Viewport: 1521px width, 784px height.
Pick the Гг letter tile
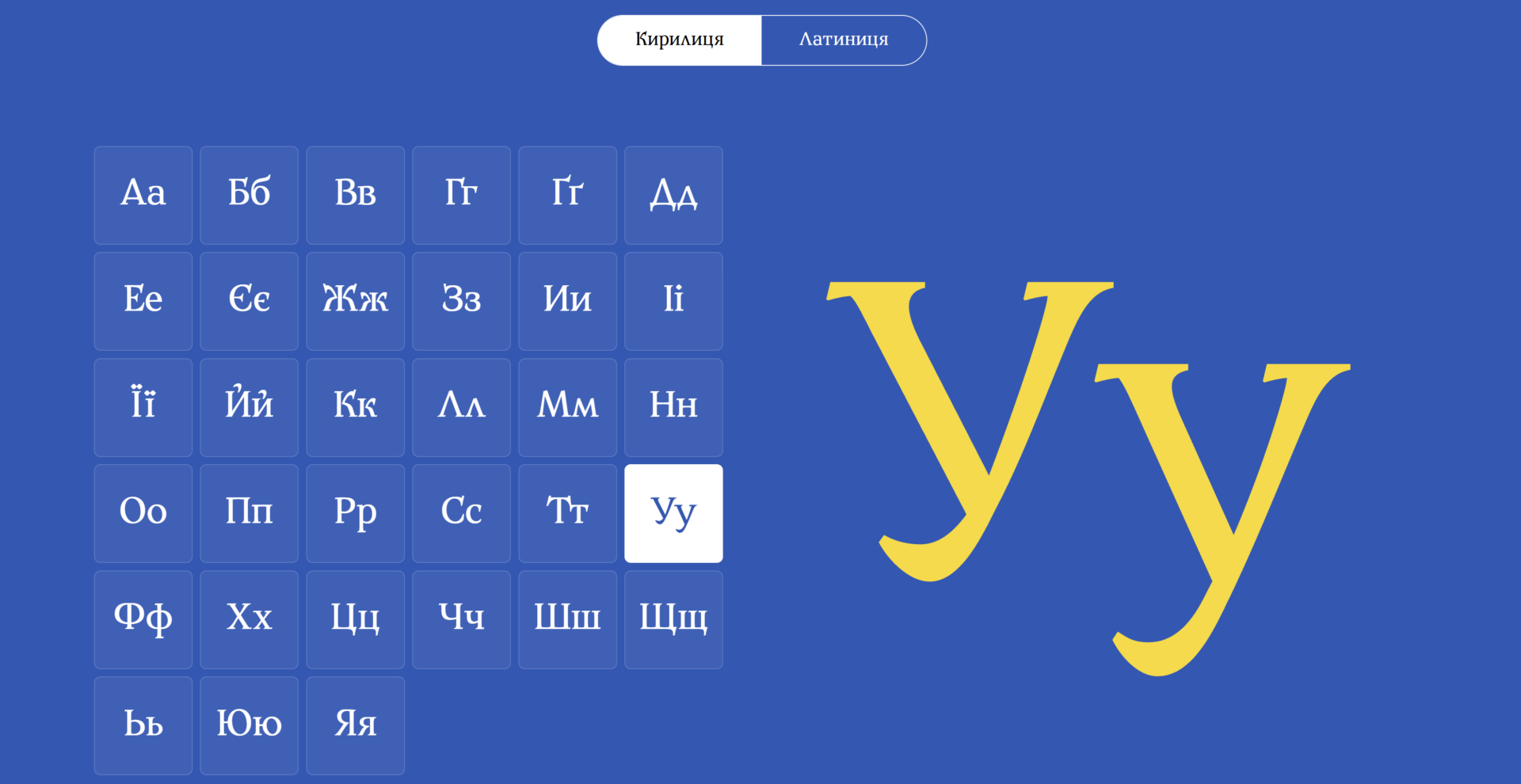coord(462,195)
